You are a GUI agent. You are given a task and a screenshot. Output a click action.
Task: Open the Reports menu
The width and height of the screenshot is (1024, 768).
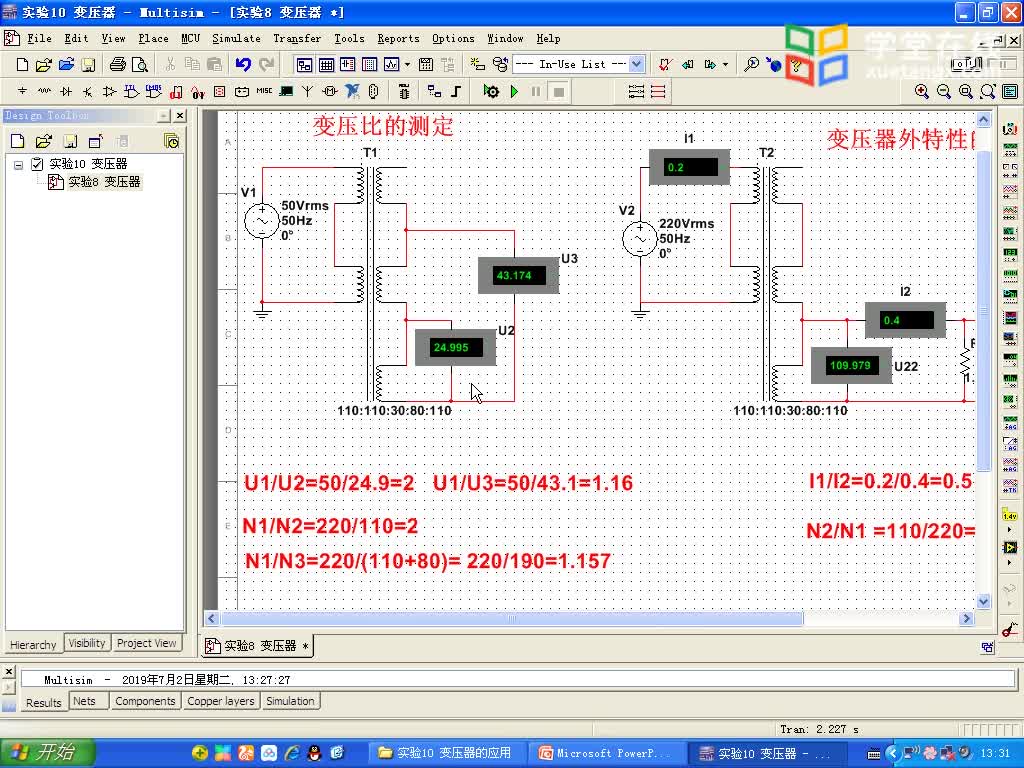click(398, 39)
